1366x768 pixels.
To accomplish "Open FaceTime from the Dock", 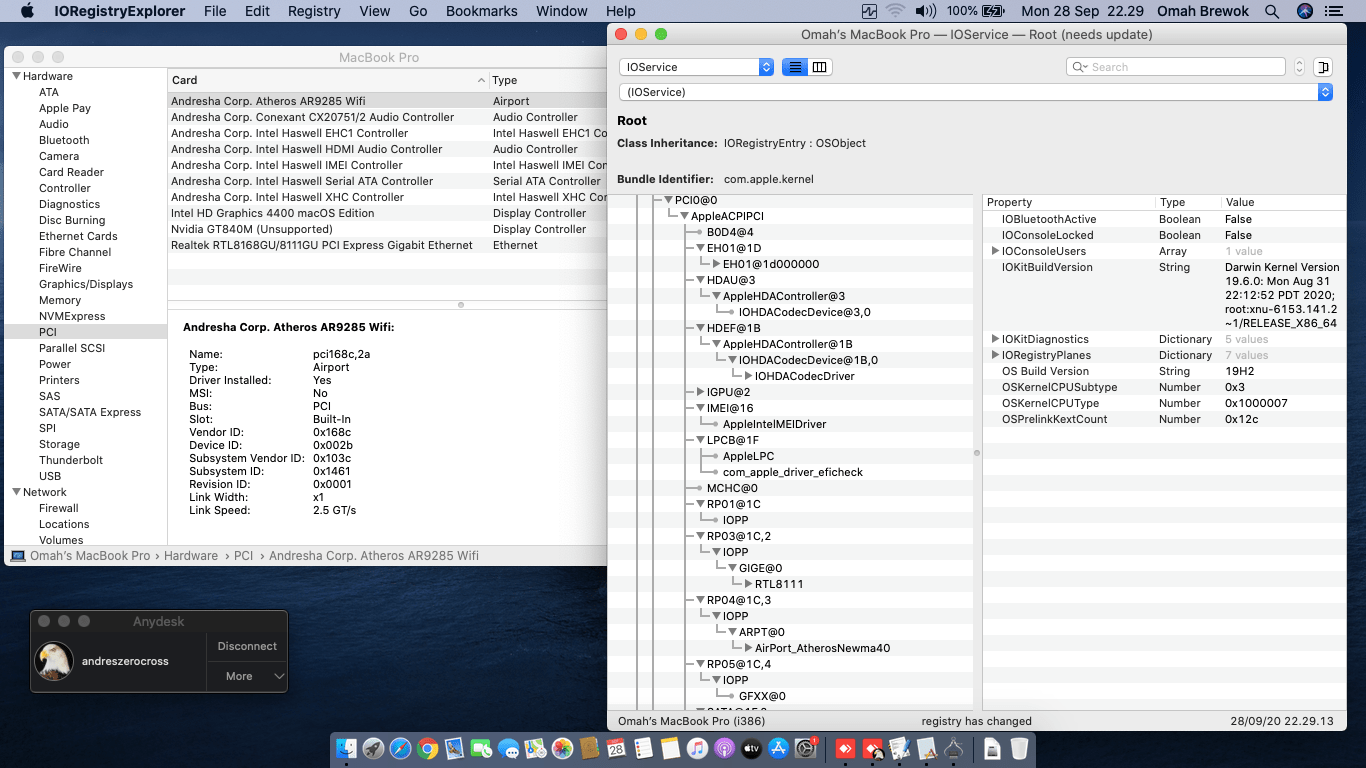I will [x=482, y=748].
